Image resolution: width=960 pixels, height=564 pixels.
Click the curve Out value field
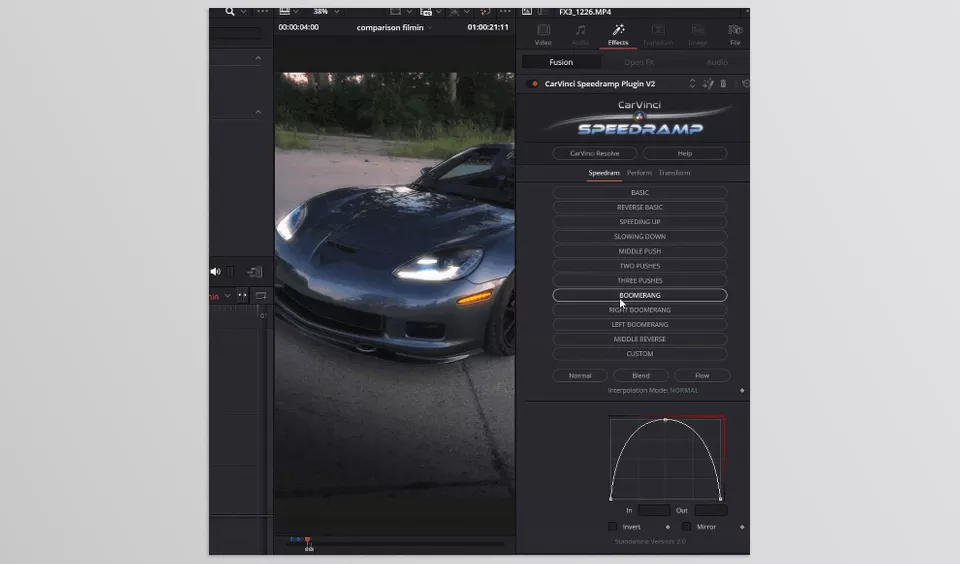pyautogui.click(x=711, y=510)
